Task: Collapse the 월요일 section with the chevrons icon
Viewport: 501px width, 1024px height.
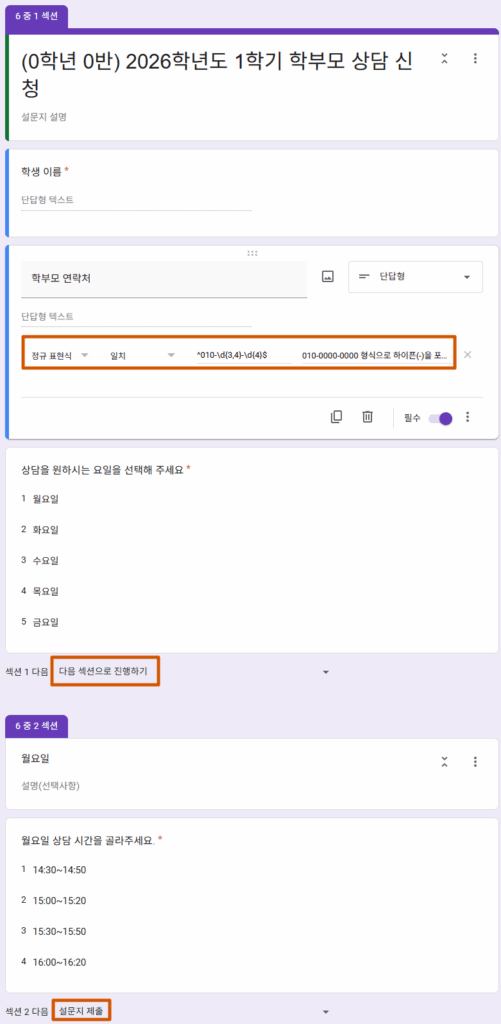Action: (444, 761)
